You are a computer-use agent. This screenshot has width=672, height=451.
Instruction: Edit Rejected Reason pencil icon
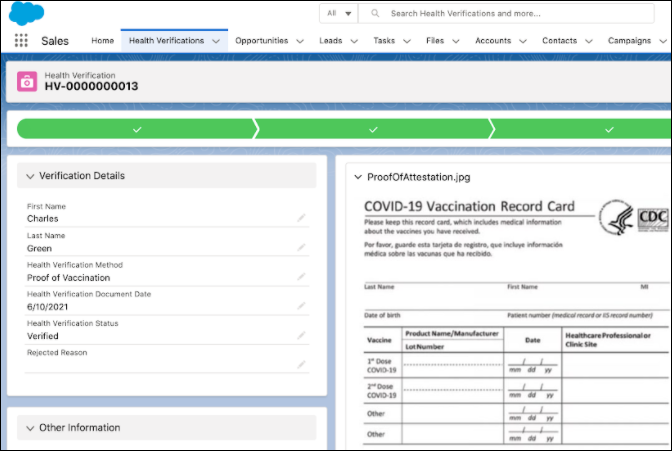tap(301, 364)
